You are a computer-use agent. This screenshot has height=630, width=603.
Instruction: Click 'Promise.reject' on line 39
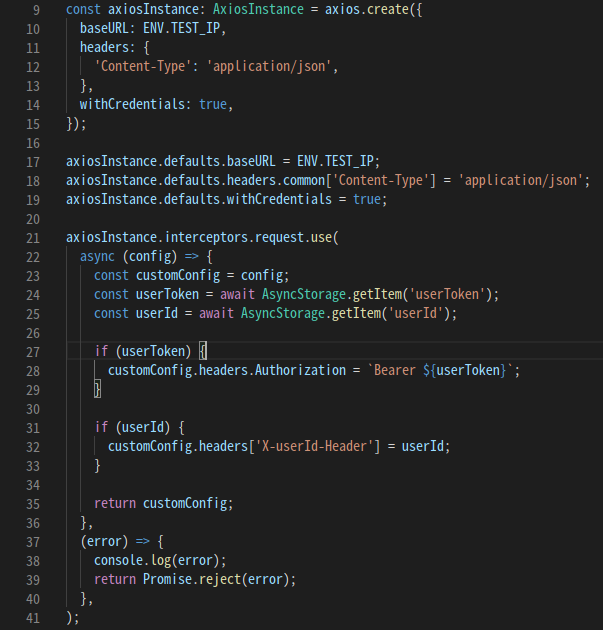click(x=192, y=579)
